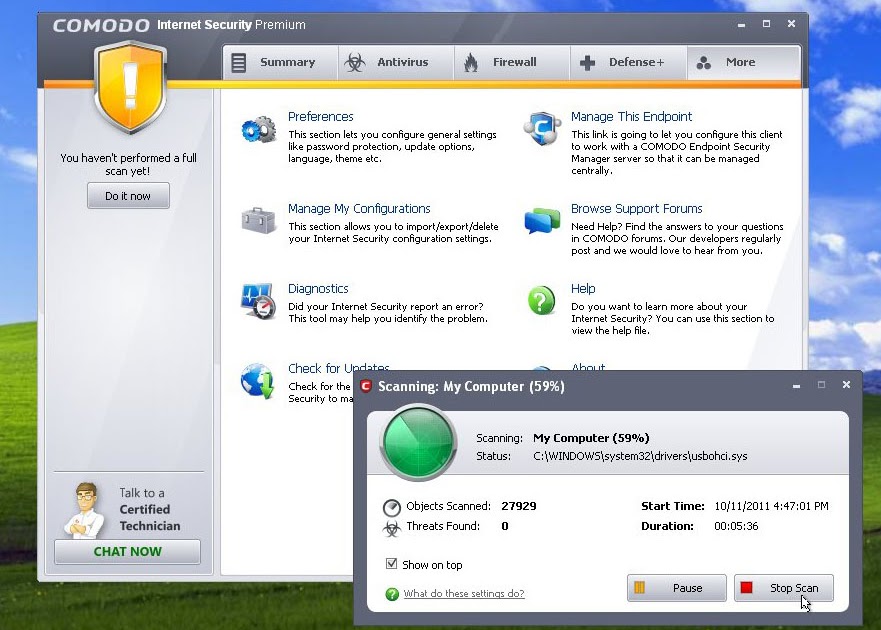Click the Do it now button
881x630 pixels.
point(128,196)
